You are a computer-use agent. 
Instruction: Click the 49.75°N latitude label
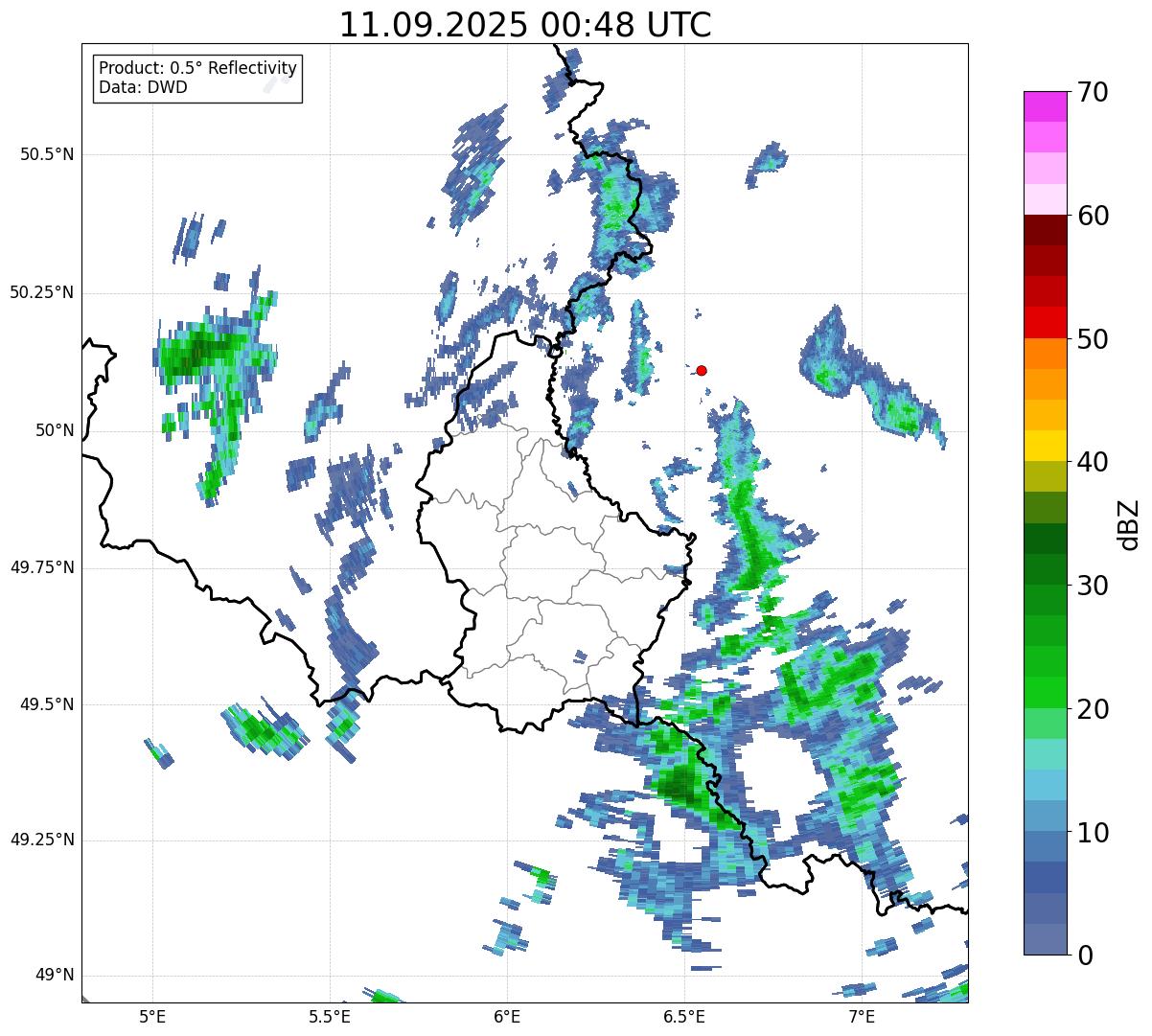pyautogui.click(x=41, y=567)
